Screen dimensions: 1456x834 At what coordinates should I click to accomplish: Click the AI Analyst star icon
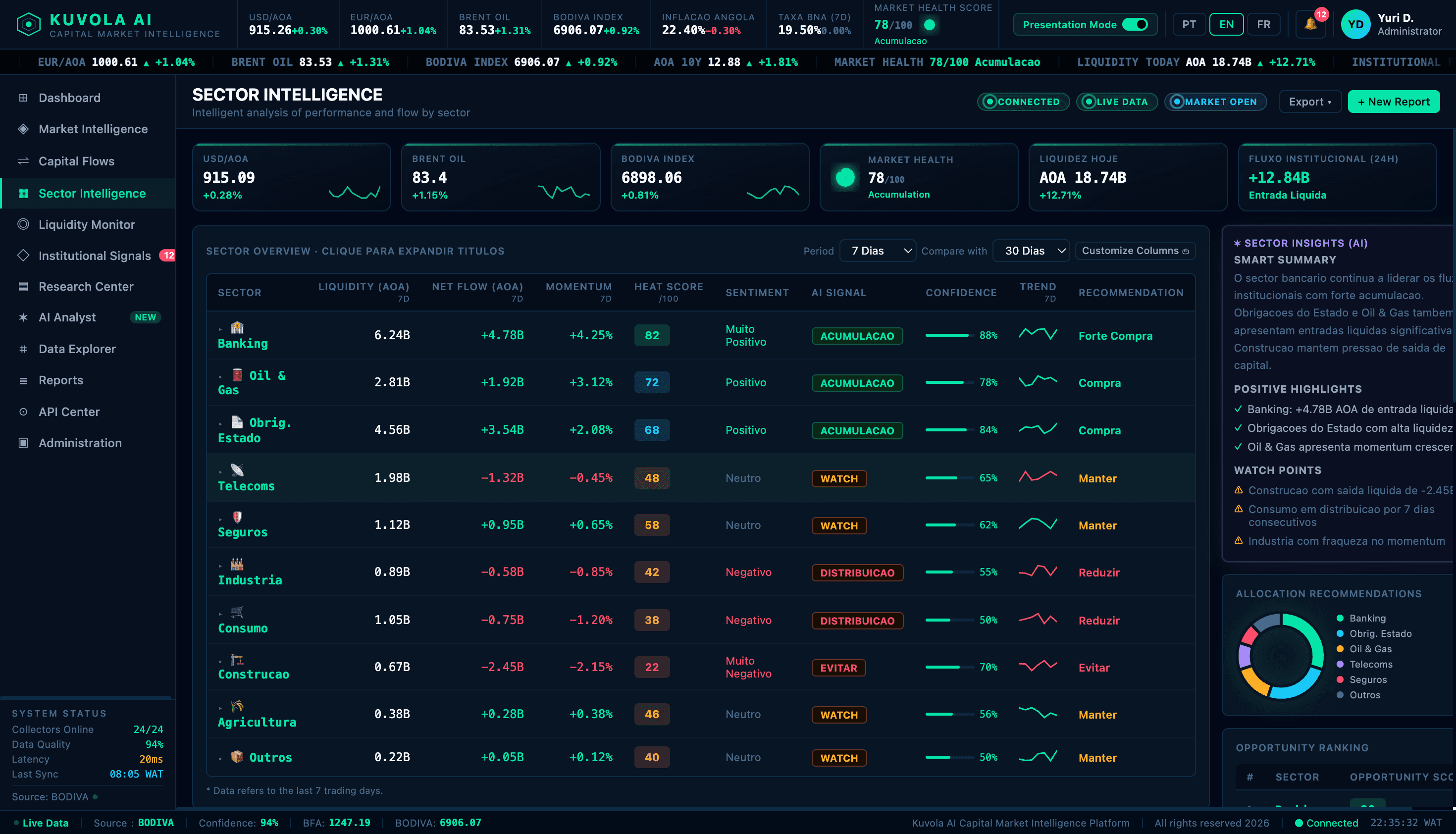coord(23,317)
